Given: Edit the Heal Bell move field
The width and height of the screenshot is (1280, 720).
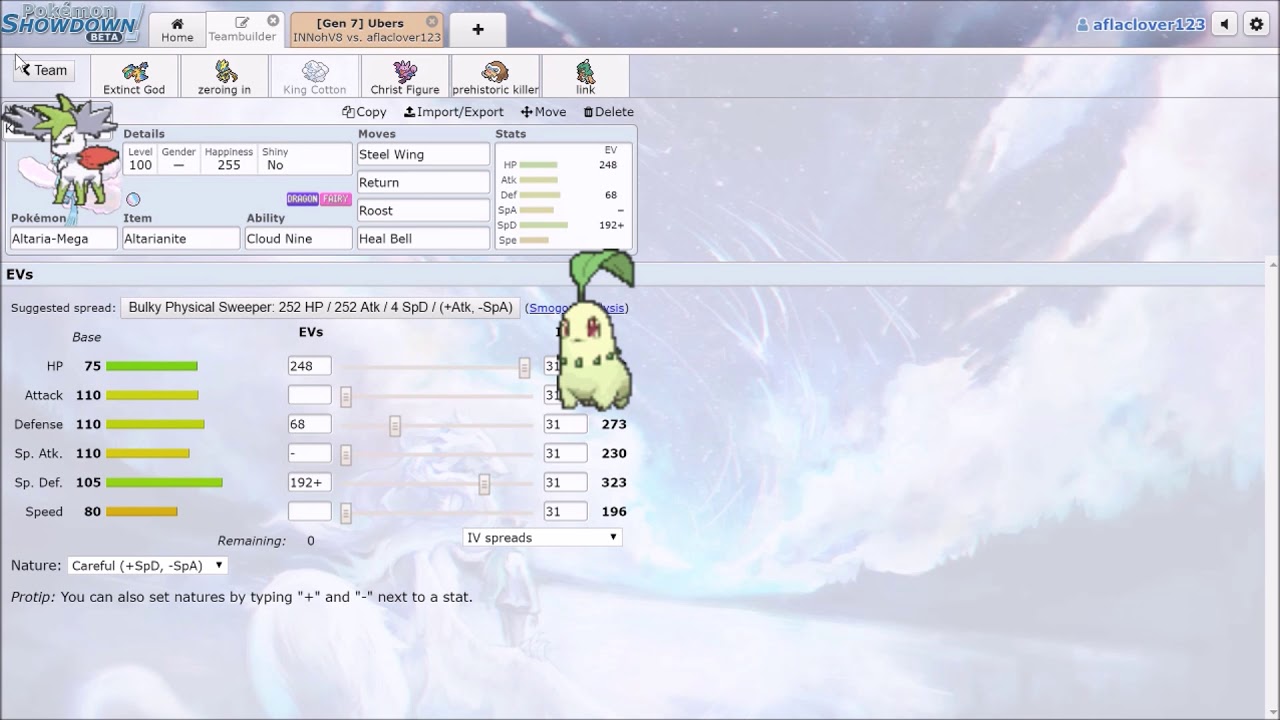Looking at the screenshot, I should 423,239.
